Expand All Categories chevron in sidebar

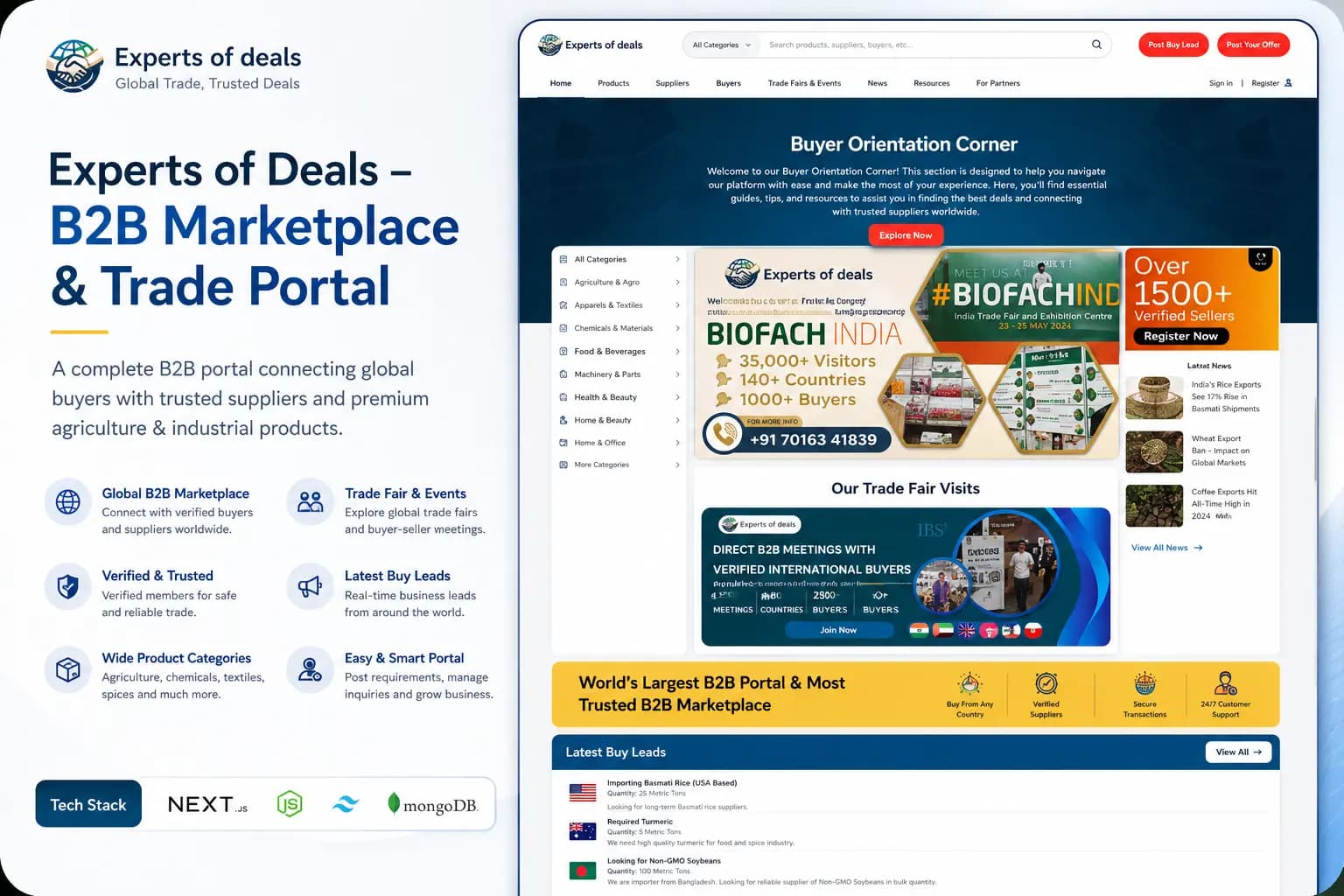tap(677, 259)
